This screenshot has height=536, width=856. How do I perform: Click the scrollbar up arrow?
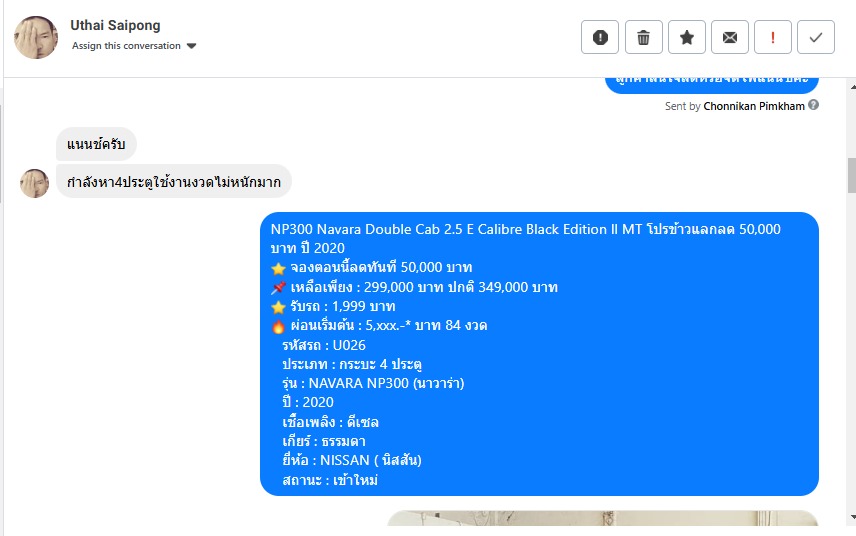tap(852, 86)
